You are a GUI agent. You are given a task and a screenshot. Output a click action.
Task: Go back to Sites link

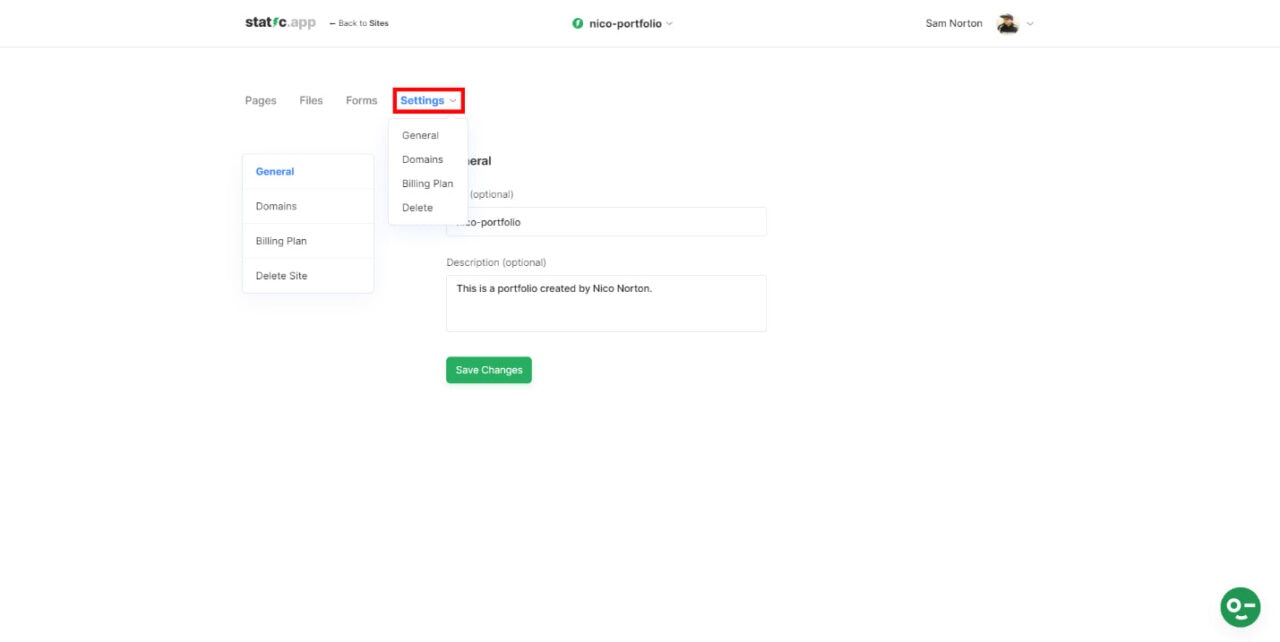[359, 23]
